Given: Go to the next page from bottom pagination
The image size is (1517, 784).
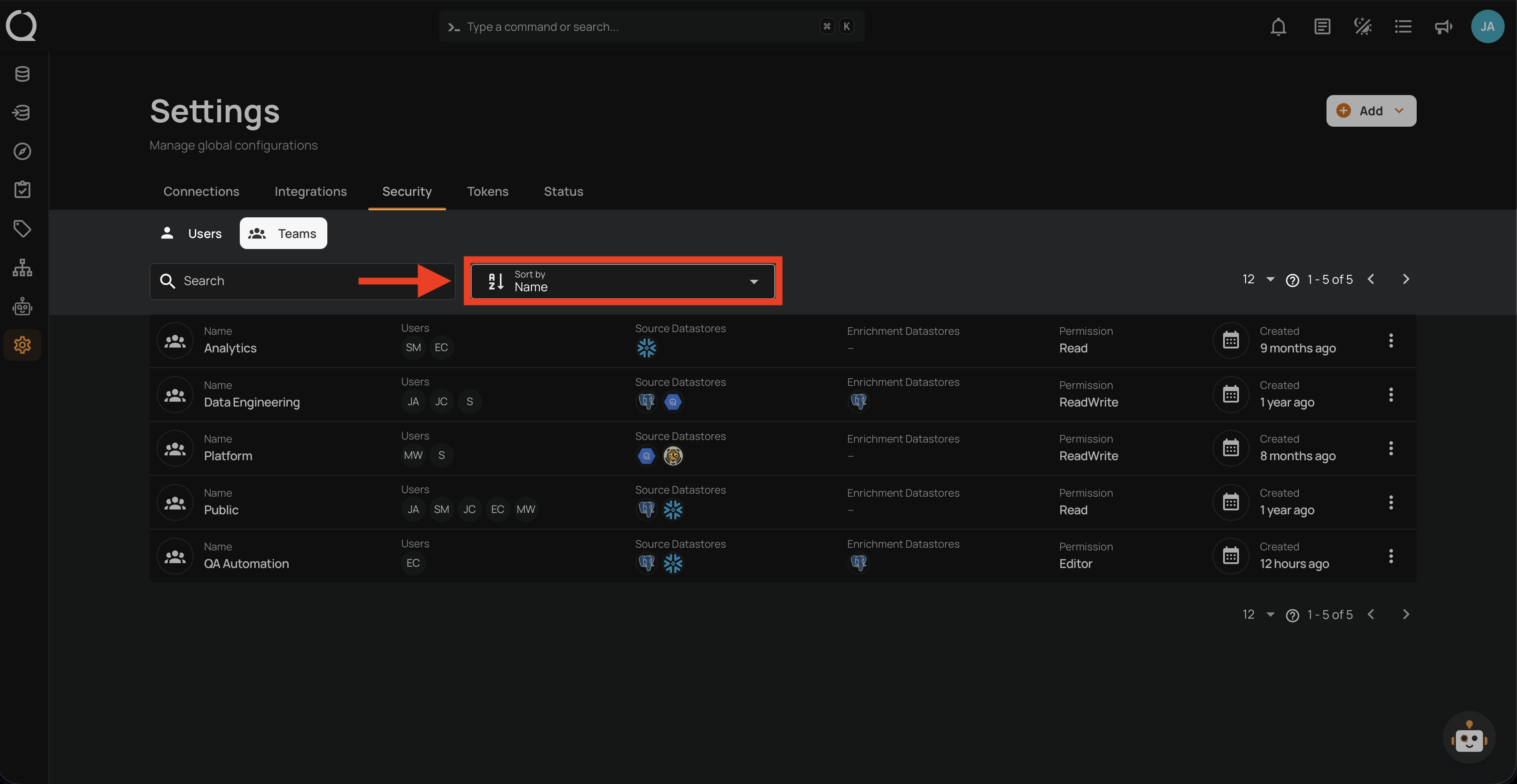Looking at the screenshot, I should coord(1406,615).
